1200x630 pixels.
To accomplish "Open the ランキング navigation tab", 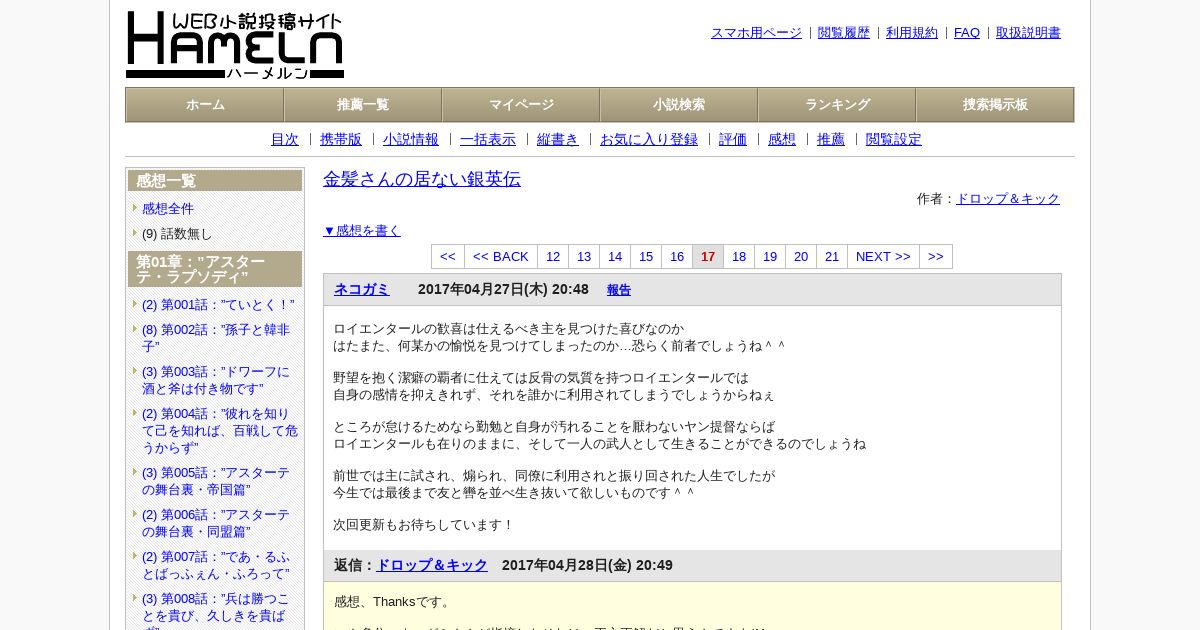I will [x=837, y=105].
